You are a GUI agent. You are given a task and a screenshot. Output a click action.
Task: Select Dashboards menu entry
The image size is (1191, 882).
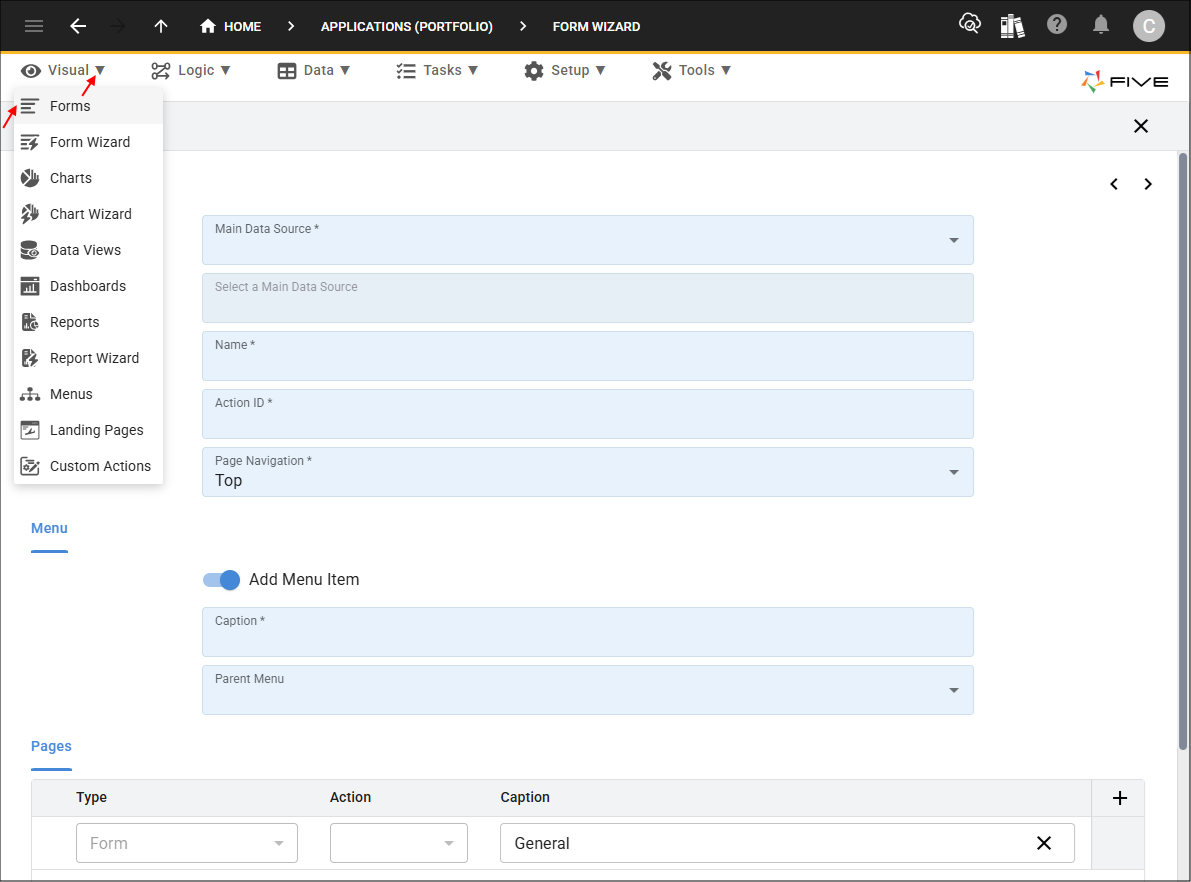pyautogui.click(x=88, y=286)
